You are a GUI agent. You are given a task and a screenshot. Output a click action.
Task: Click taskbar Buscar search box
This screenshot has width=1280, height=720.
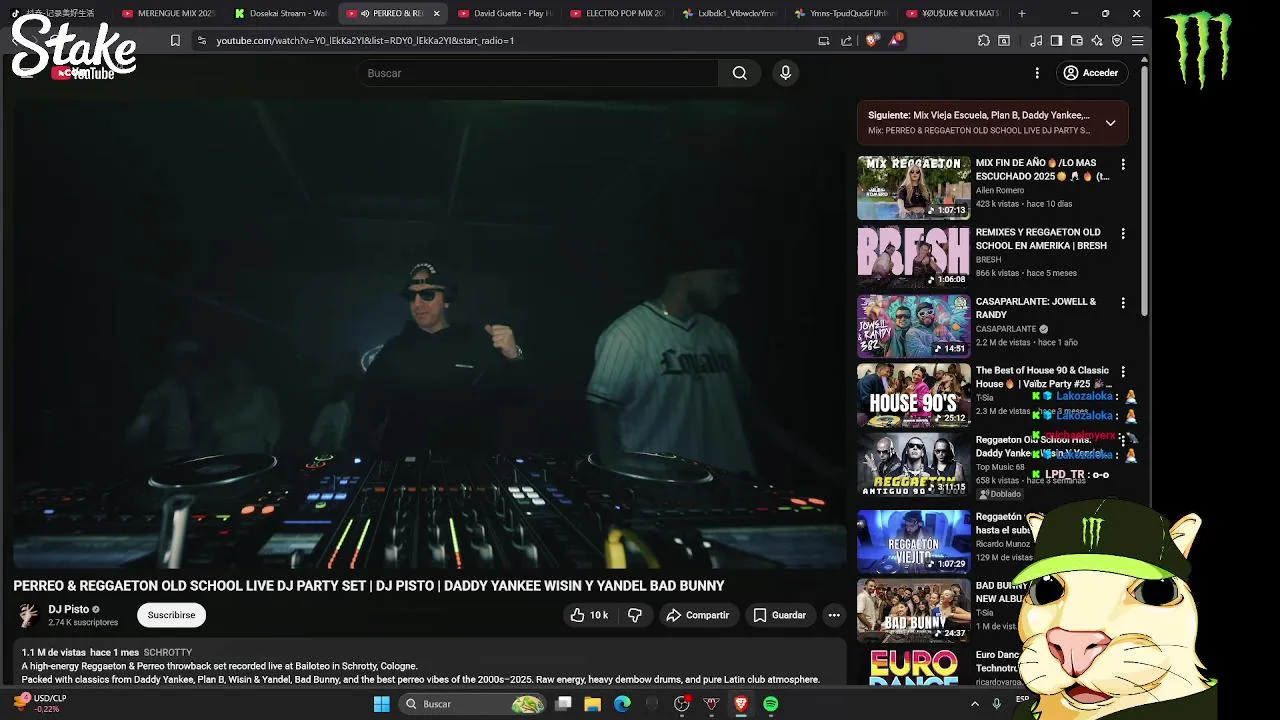473,704
